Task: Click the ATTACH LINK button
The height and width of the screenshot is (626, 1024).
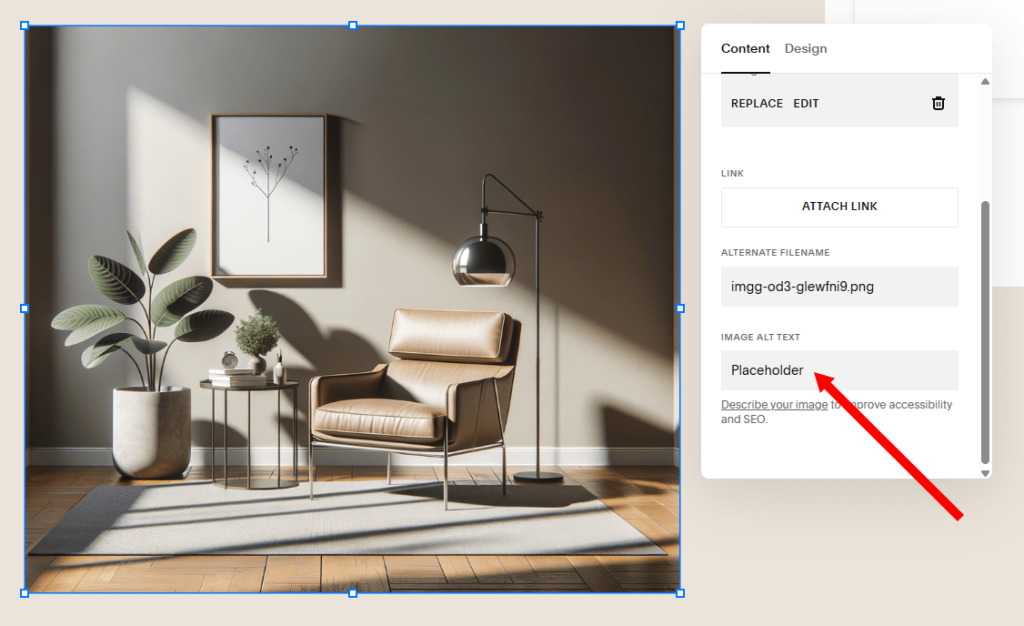Action: [839, 207]
